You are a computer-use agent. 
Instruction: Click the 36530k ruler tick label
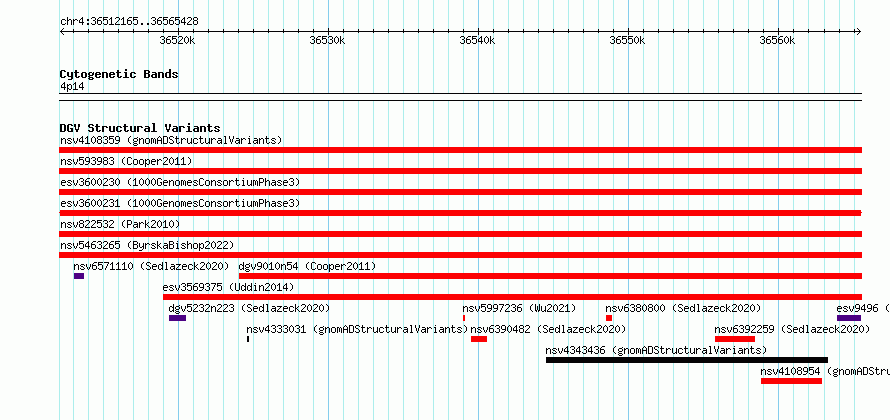click(328, 40)
